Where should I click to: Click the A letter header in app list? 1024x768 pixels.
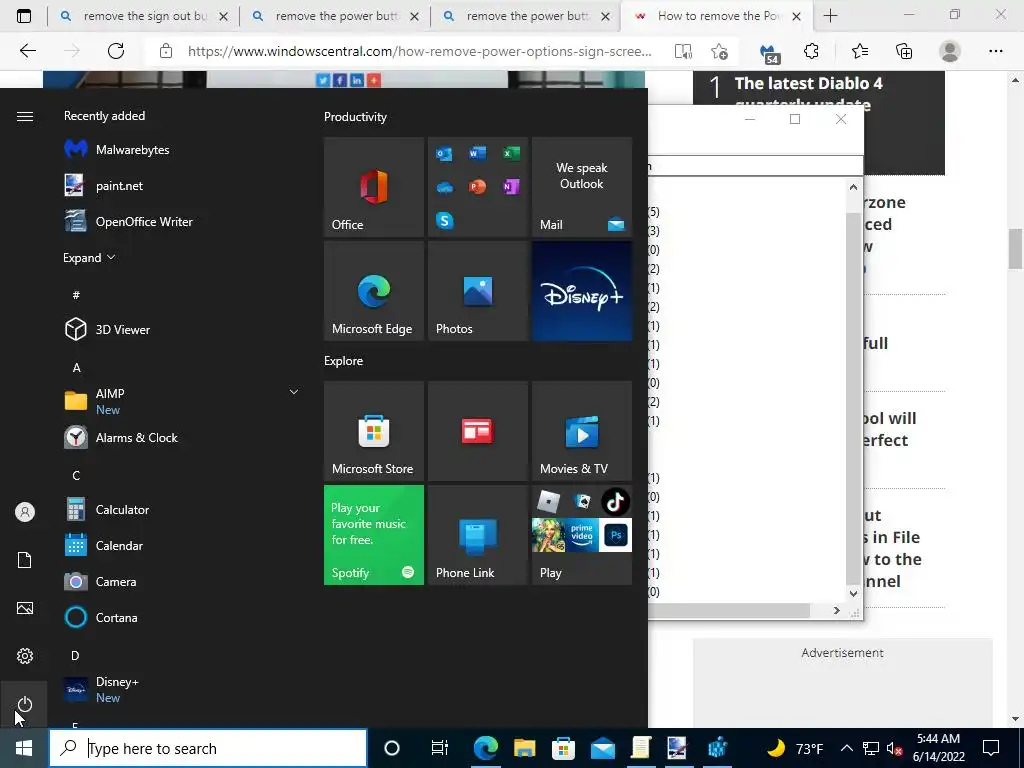pos(76,368)
